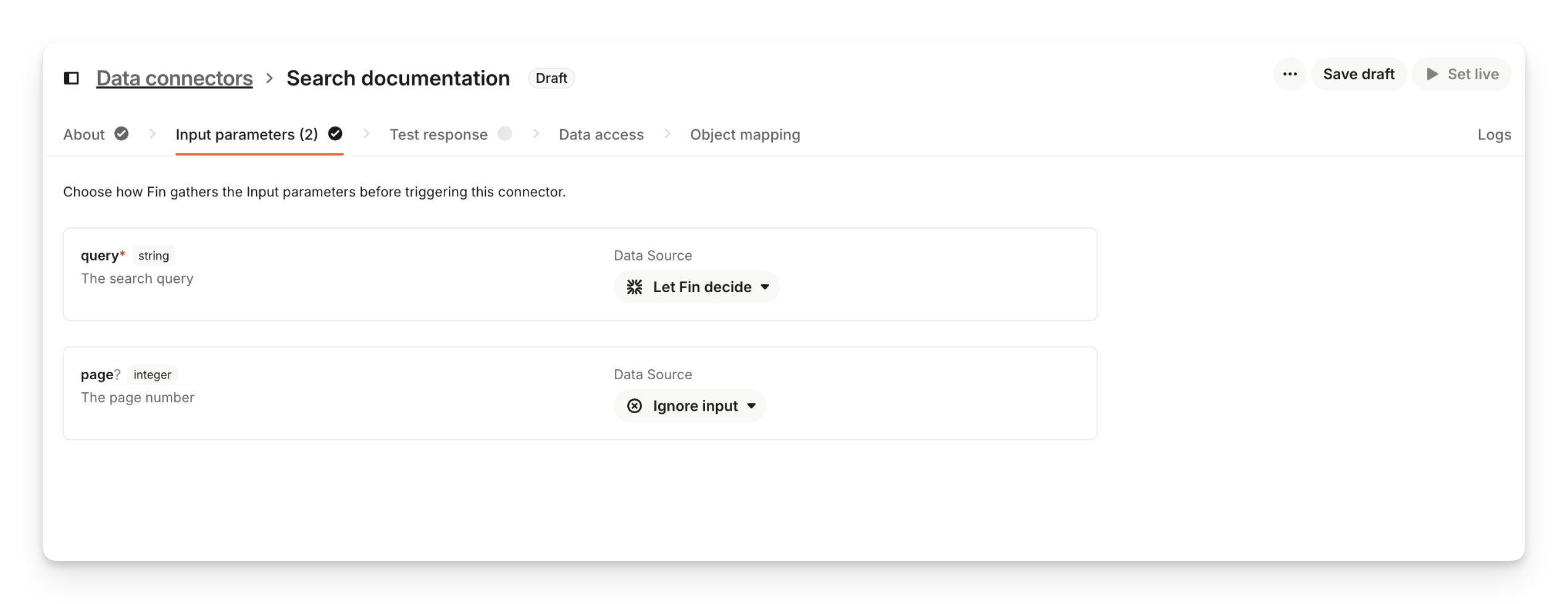The width and height of the screenshot is (1568, 604).
Task: Expand the Let Fin decide dropdown
Action: point(765,287)
